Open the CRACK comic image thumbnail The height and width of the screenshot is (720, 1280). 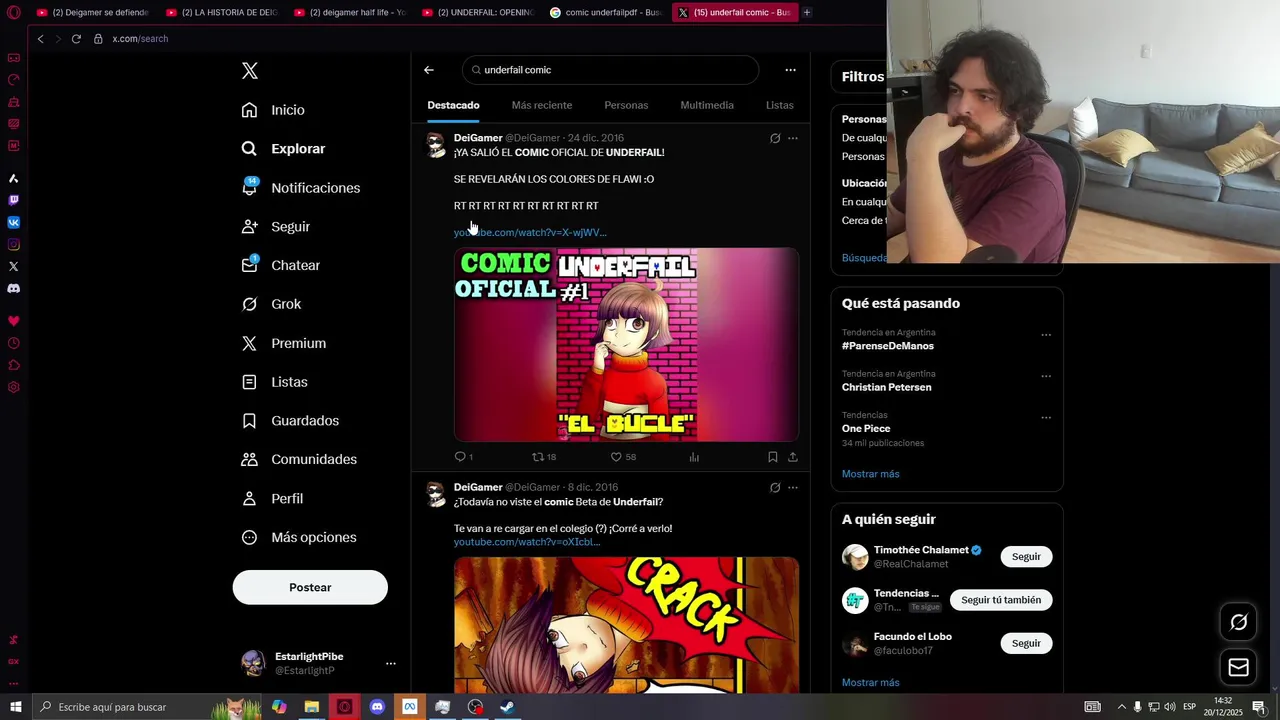click(x=626, y=625)
